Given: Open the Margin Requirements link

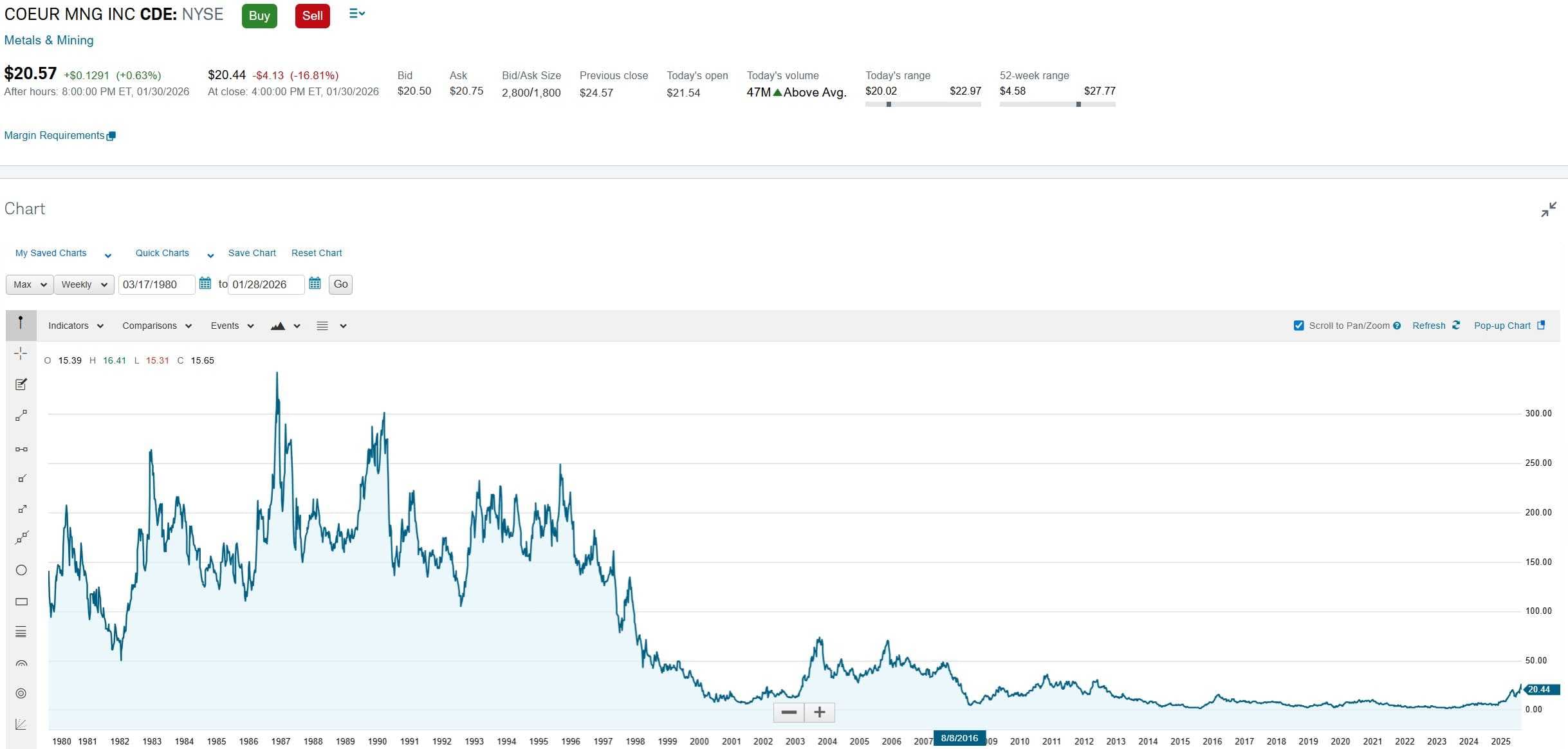Looking at the screenshot, I should pyautogui.click(x=54, y=135).
